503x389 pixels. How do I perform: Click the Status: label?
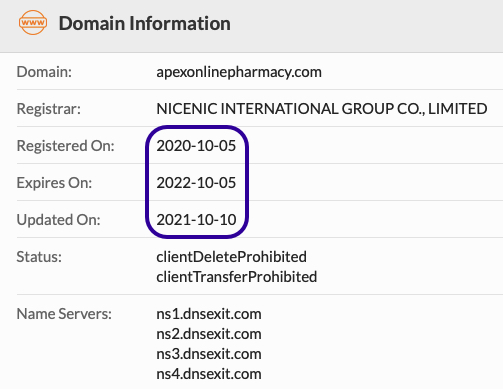[39, 257]
